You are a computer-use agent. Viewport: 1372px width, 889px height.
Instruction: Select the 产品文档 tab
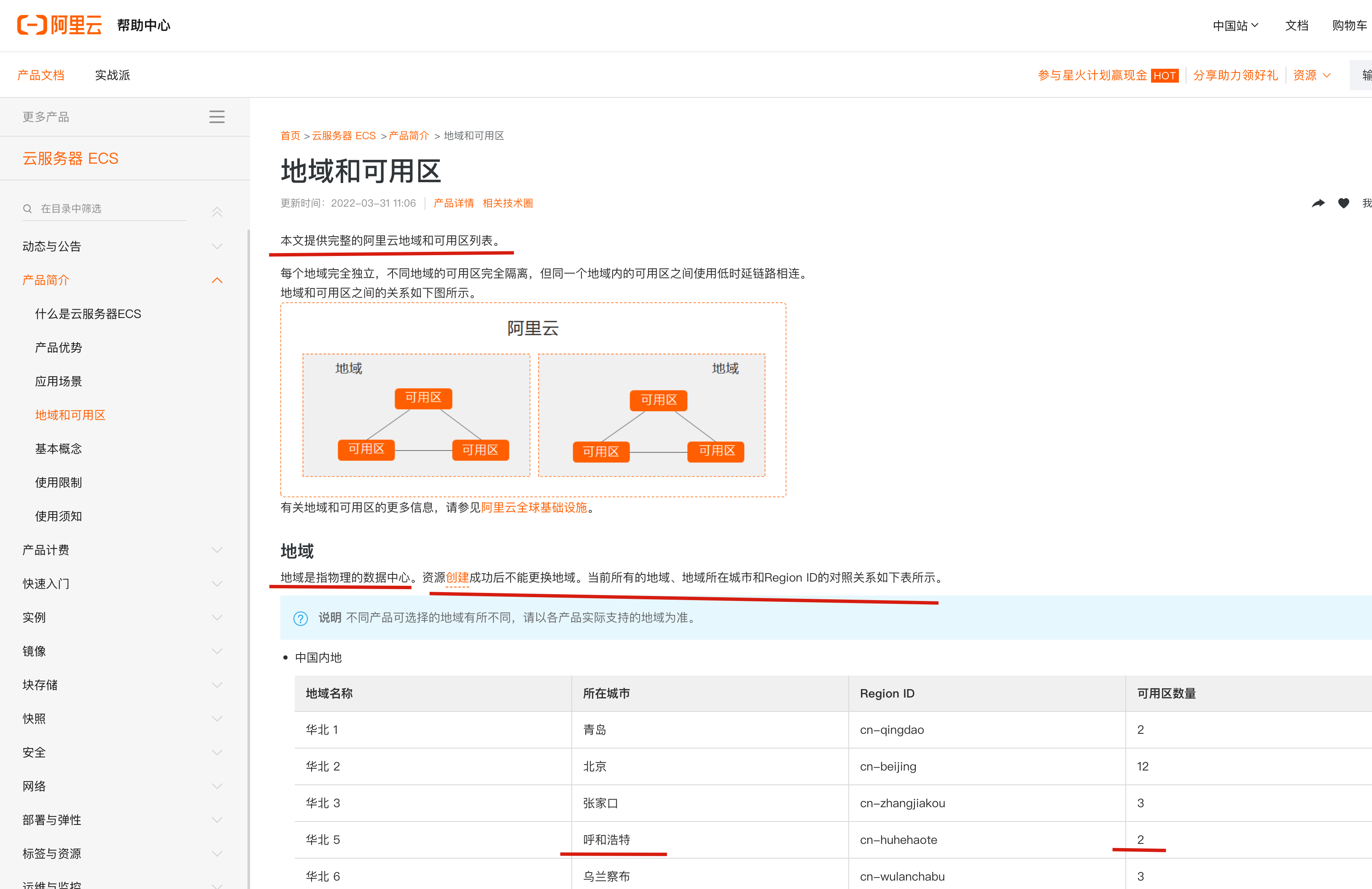pos(41,75)
